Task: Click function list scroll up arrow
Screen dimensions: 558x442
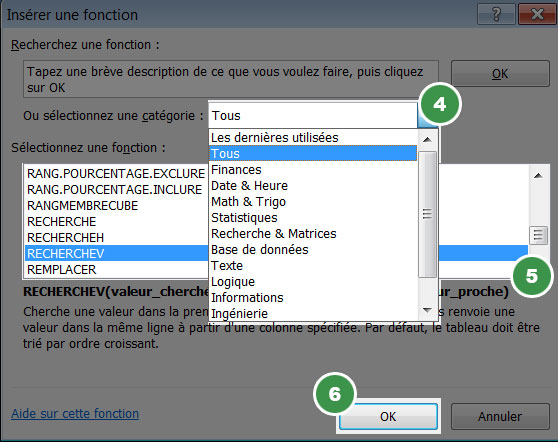Action: point(538,175)
